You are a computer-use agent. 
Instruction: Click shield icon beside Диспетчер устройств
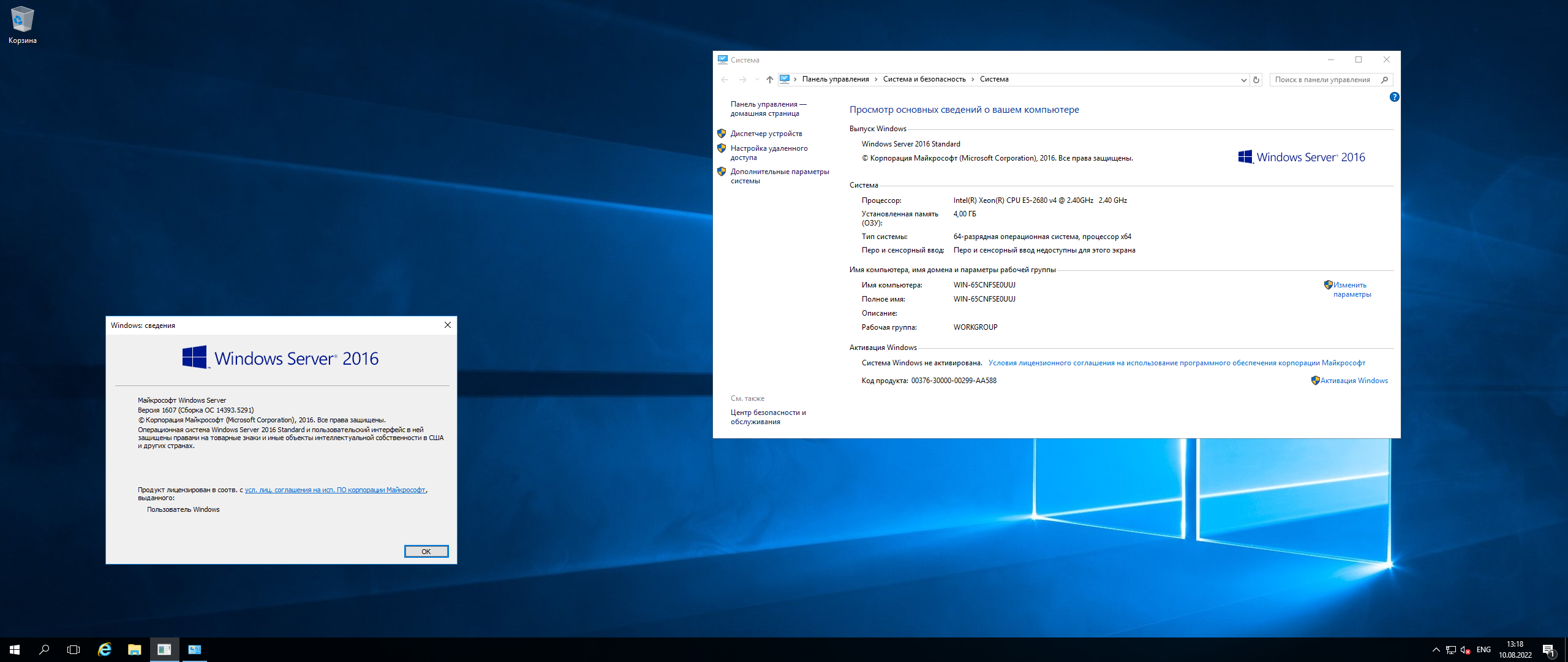[722, 133]
